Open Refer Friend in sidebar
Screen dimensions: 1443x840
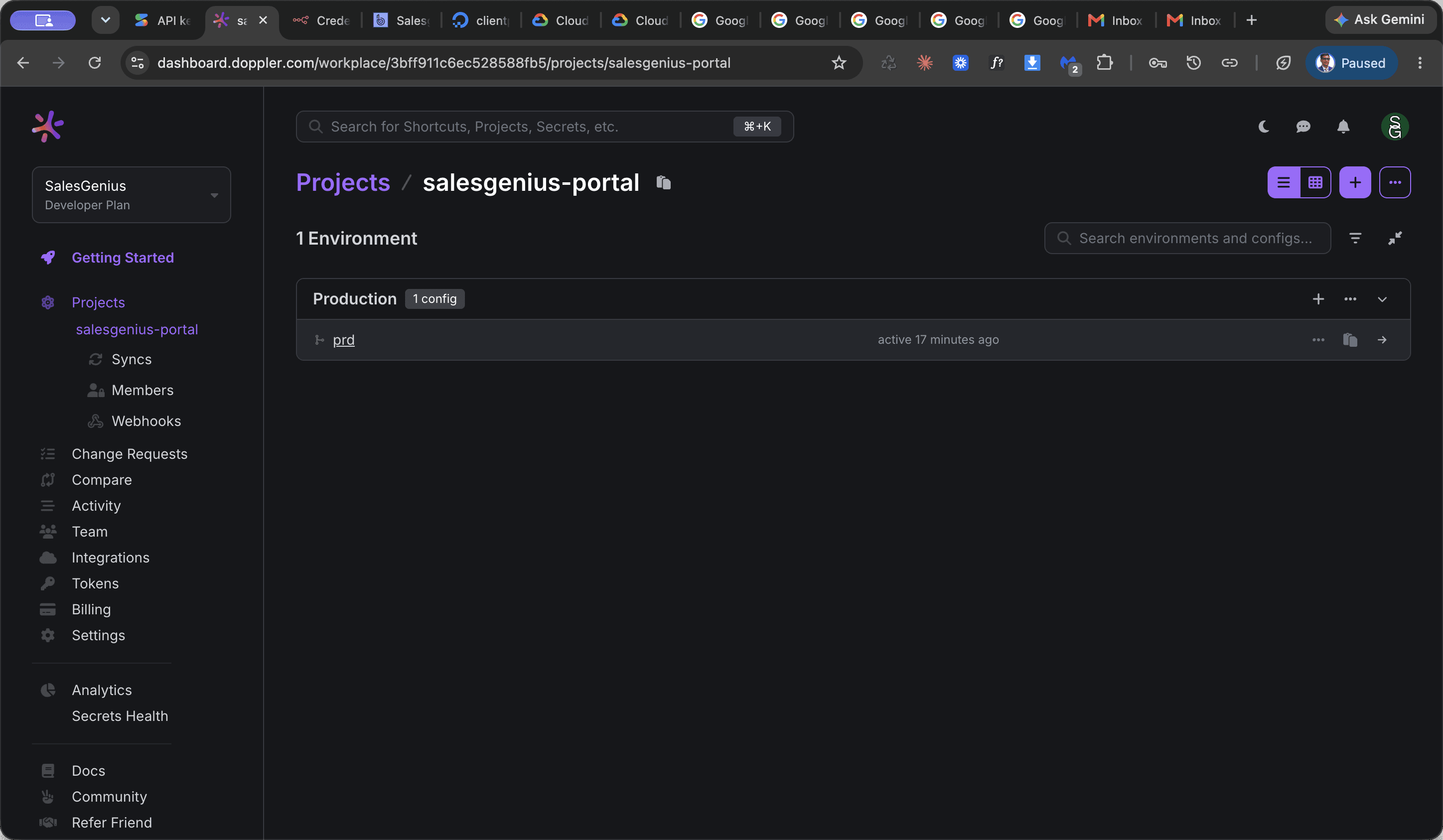[x=112, y=822]
